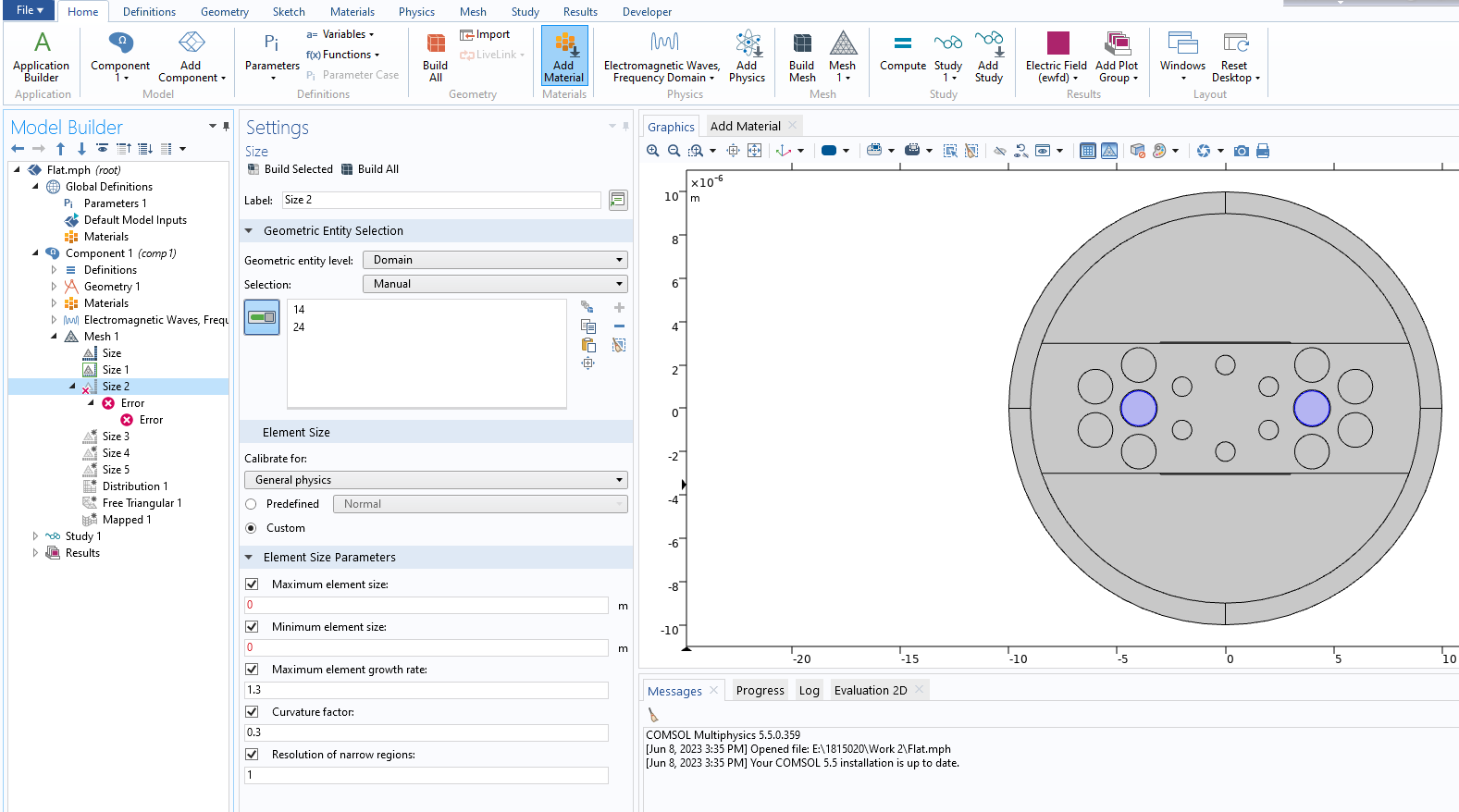
Task: Click the Zoom In graphics toolbar icon
Action: (653, 151)
